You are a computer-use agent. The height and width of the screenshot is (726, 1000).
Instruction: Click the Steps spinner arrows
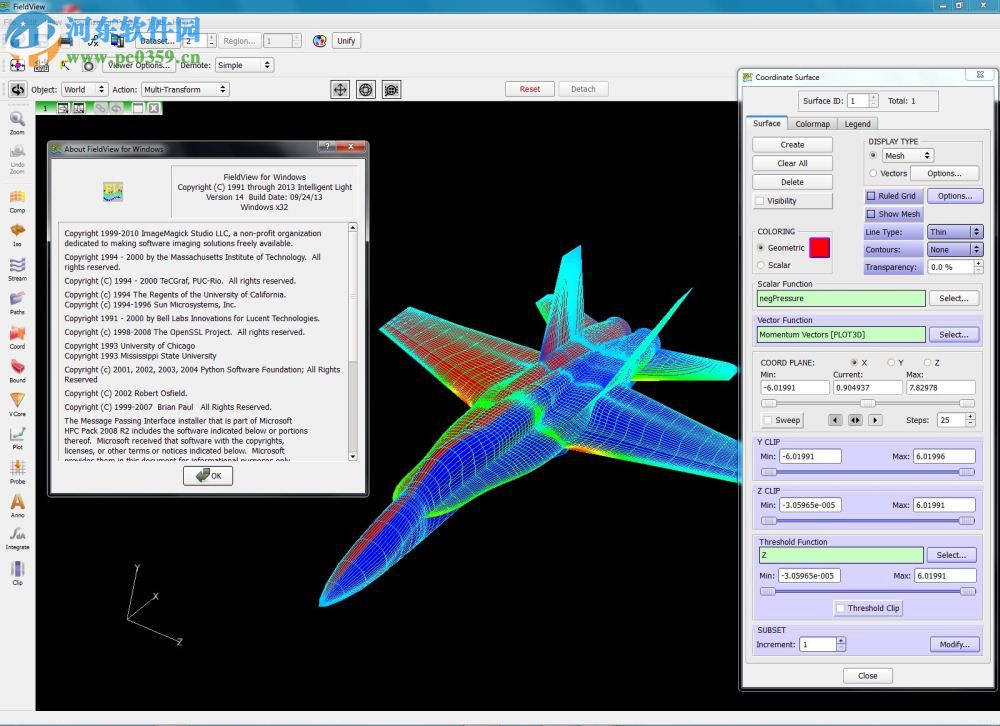970,419
